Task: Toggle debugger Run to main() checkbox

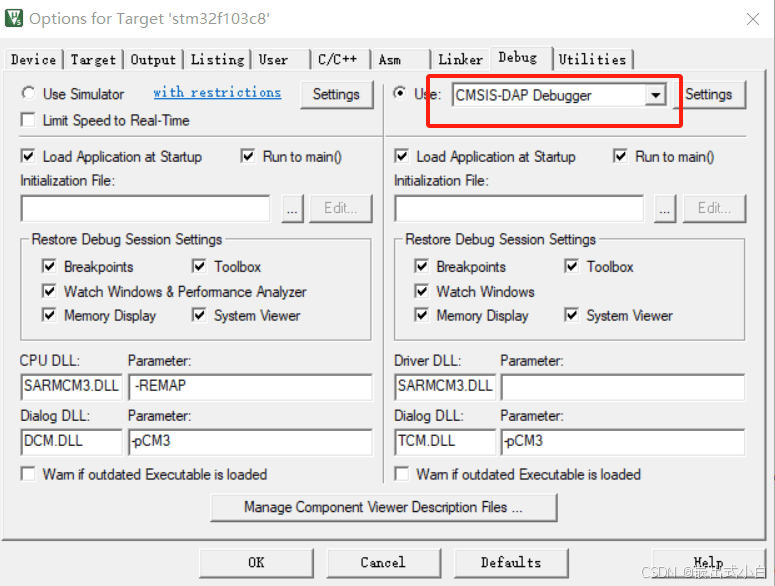Action: click(x=620, y=157)
